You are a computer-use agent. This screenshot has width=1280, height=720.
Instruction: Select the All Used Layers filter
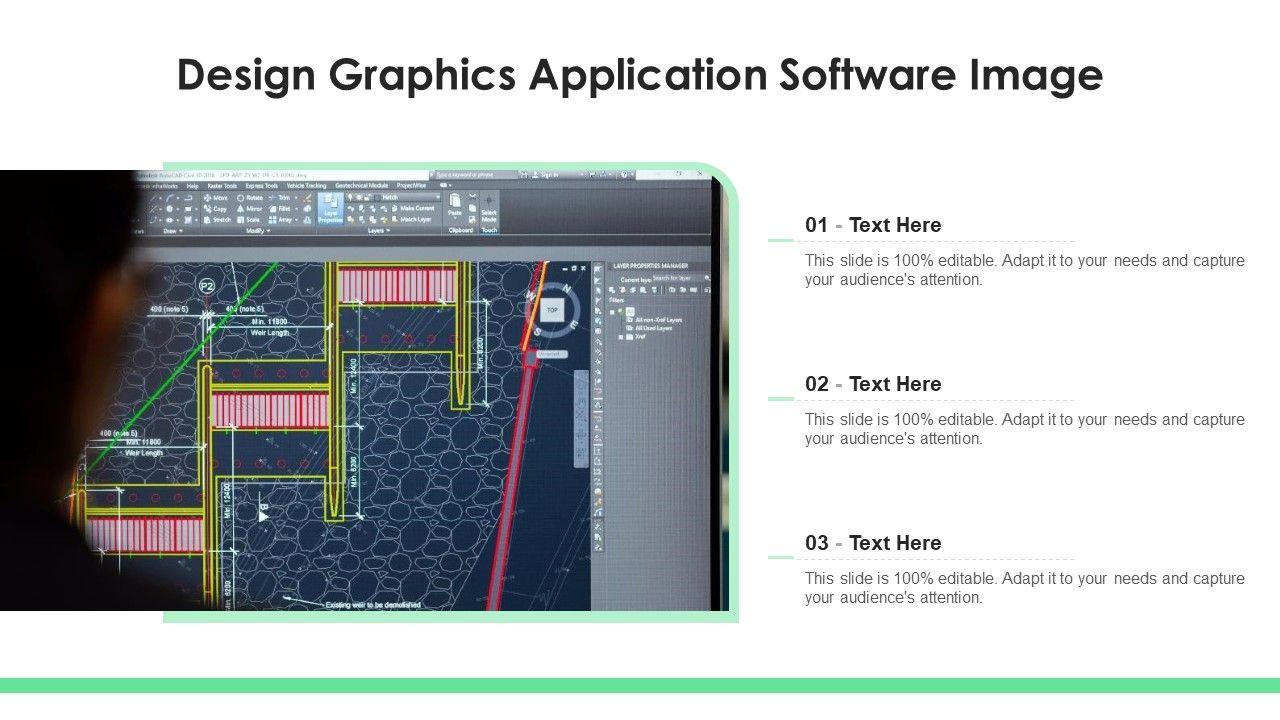(652, 328)
